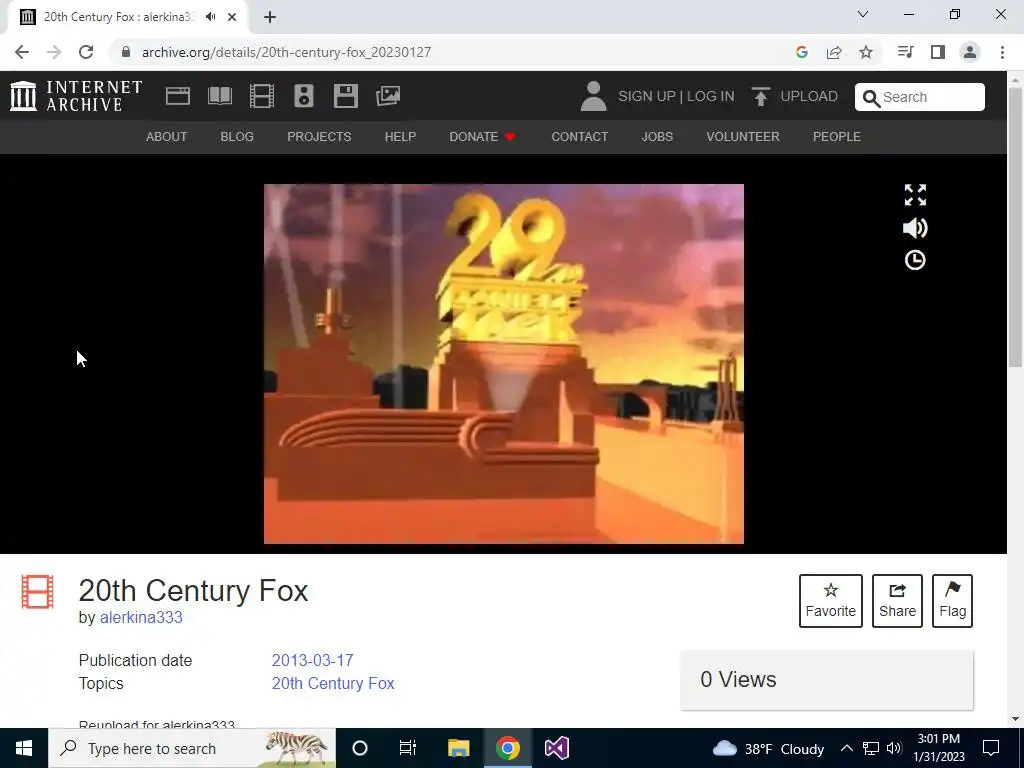Image resolution: width=1024 pixels, height=768 pixels.
Task: Click the "0 Views" stats box
Action: (x=827, y=680)
